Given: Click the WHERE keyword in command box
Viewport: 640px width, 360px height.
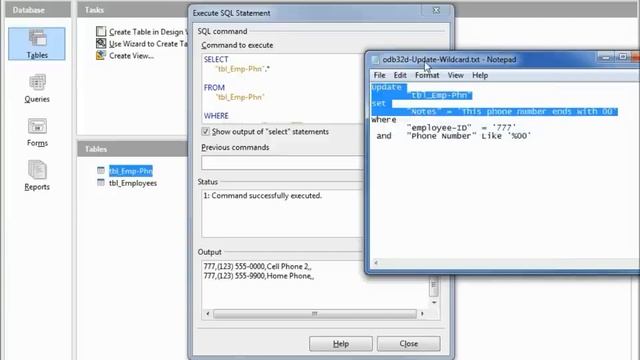Looking at the screenshot, I should click(216, 116).
